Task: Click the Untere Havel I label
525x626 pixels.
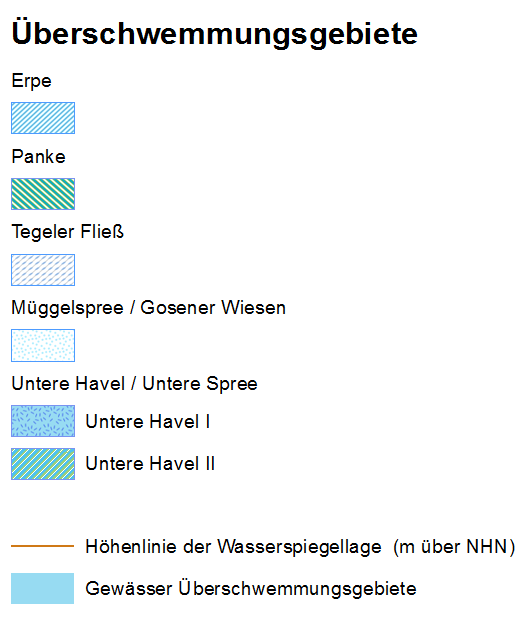Action: coord(148,422)
